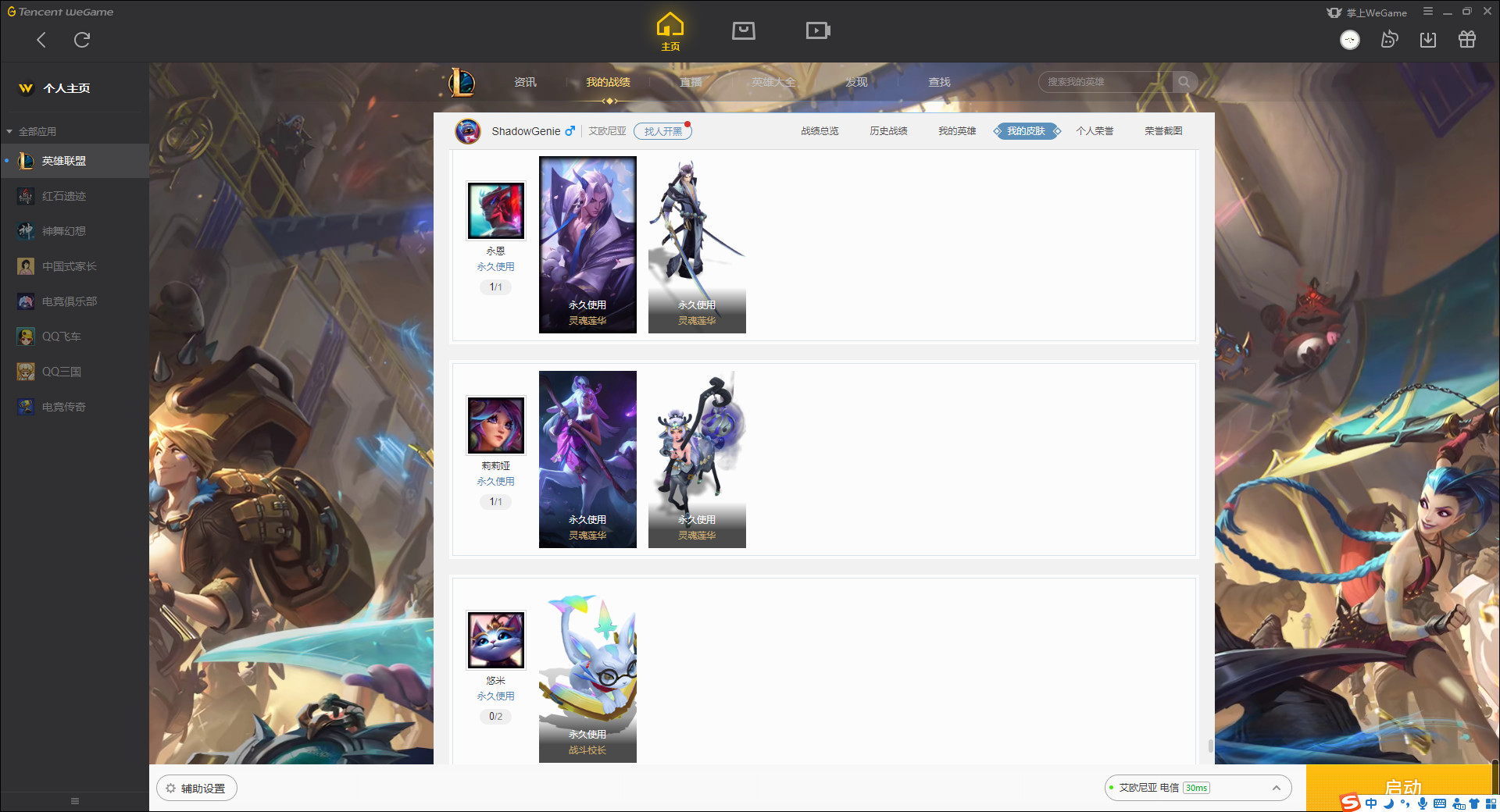1500x812 pixels.
Task: Toggle Chinese input mode 中 icon
Action: point(1371,803)
